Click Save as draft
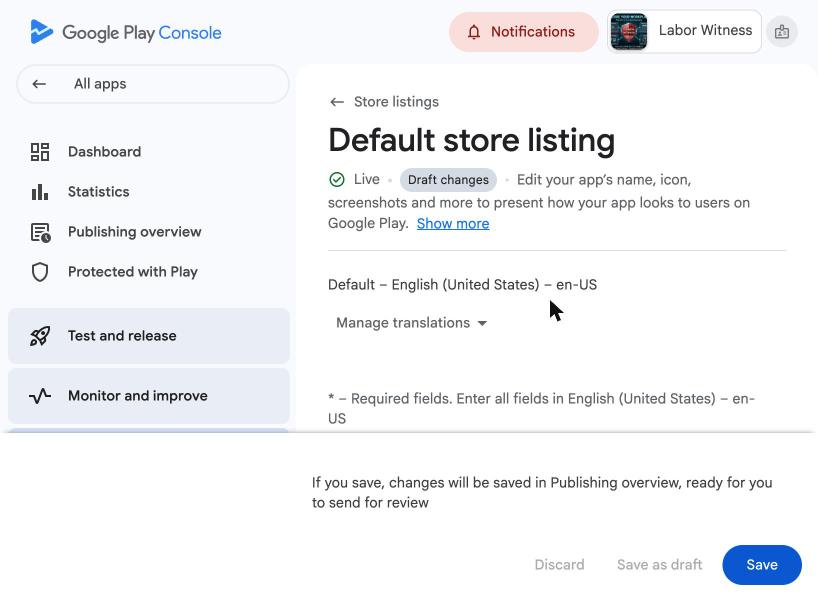This screenshot has height=601, width=818. (x=659, y=565)
